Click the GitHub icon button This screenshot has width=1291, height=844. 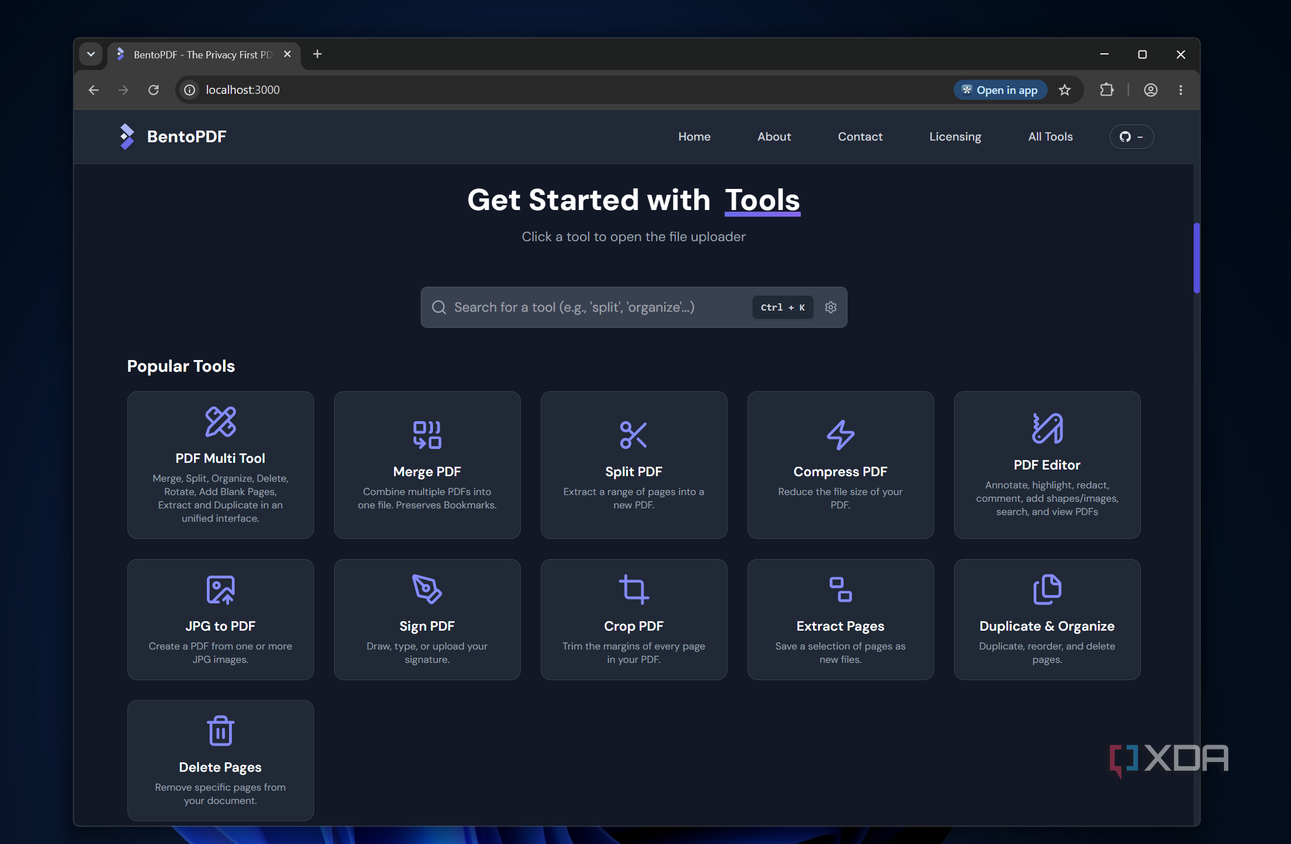pyautogui.click(x=1132, y=137)
